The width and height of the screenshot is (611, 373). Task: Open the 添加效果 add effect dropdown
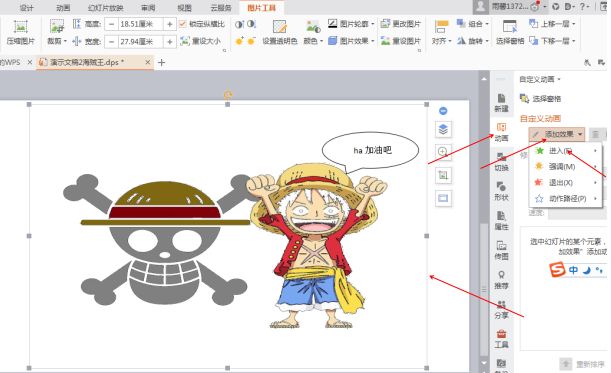(x=557, y=134)
